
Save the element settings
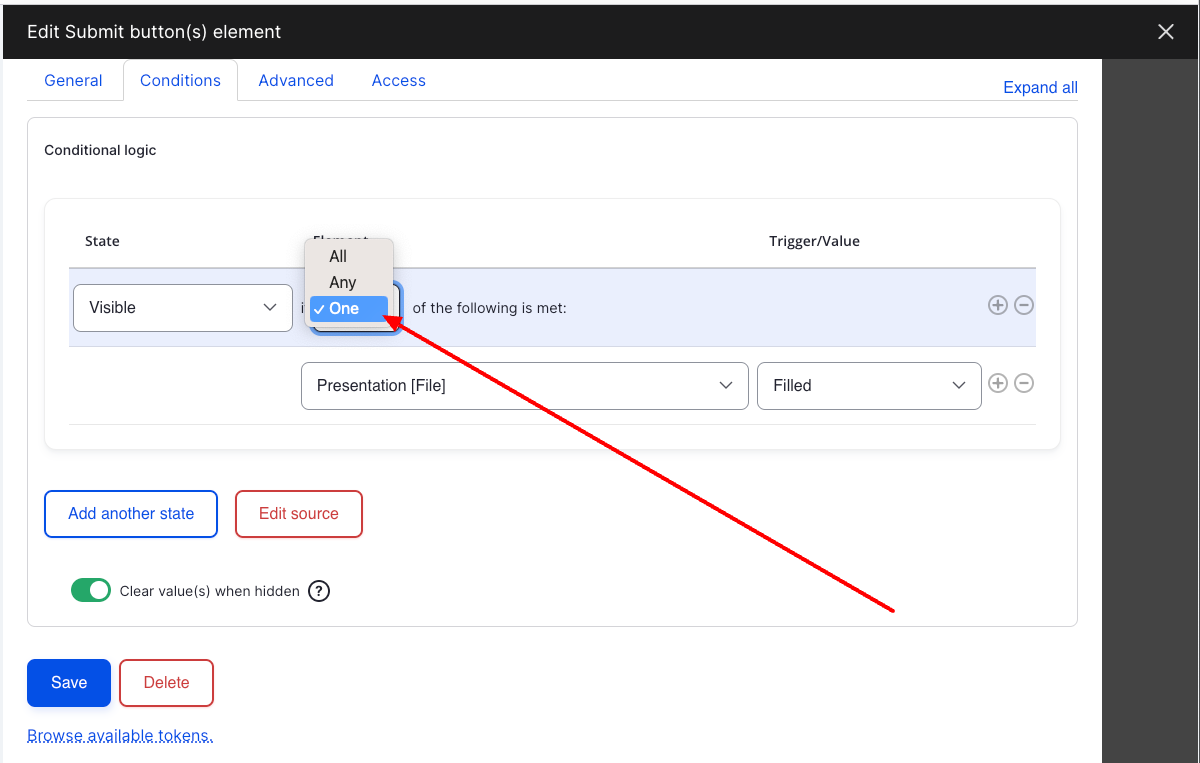pos(69,683)
